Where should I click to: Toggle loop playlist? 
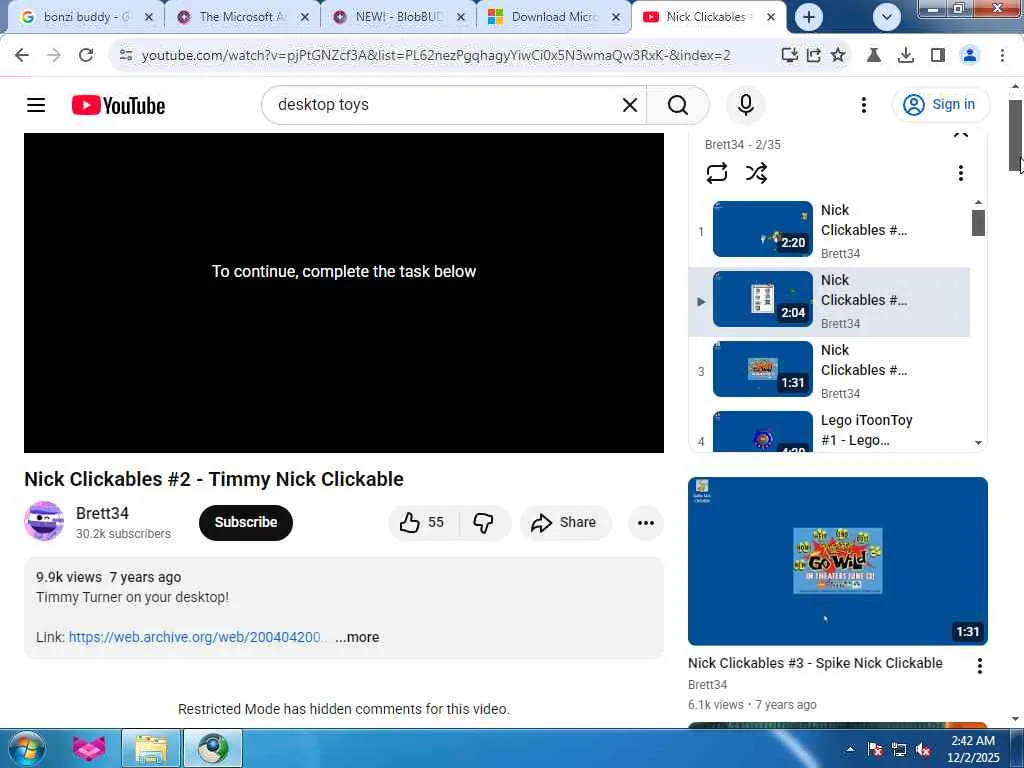pos(716,173)
